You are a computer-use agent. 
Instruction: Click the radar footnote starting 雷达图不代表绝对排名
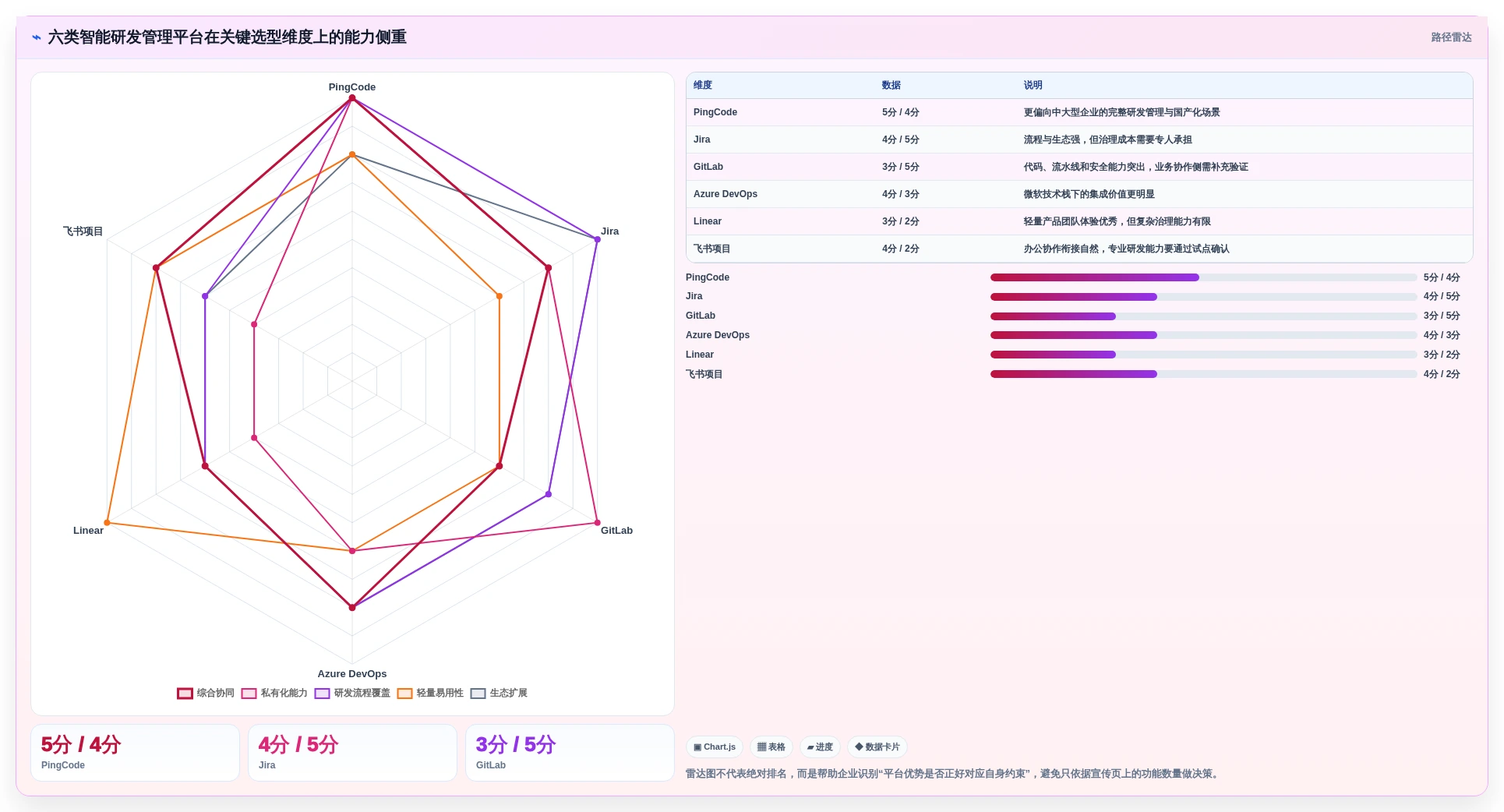(954, 774)
